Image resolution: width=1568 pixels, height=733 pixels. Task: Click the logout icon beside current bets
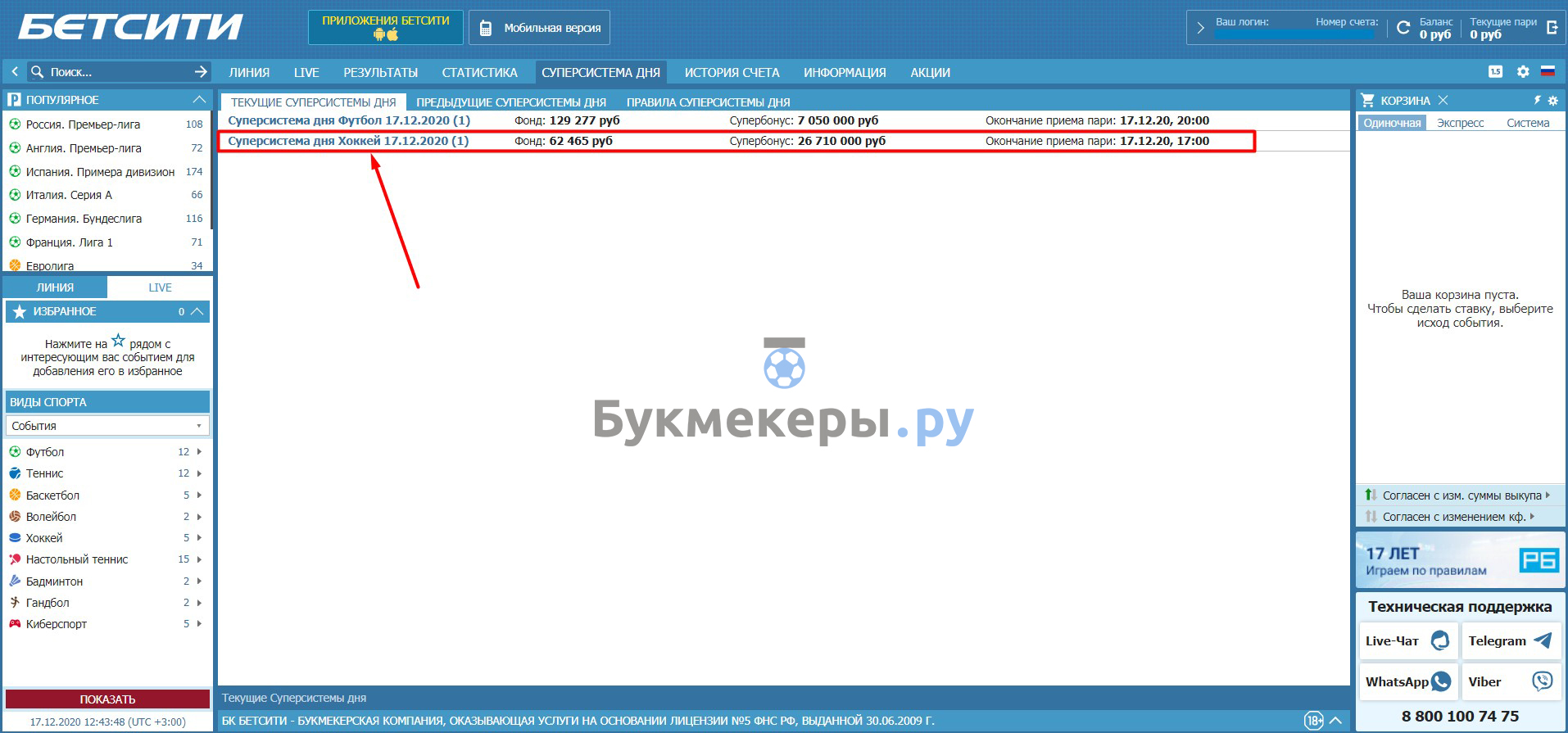pos(1552,28)
